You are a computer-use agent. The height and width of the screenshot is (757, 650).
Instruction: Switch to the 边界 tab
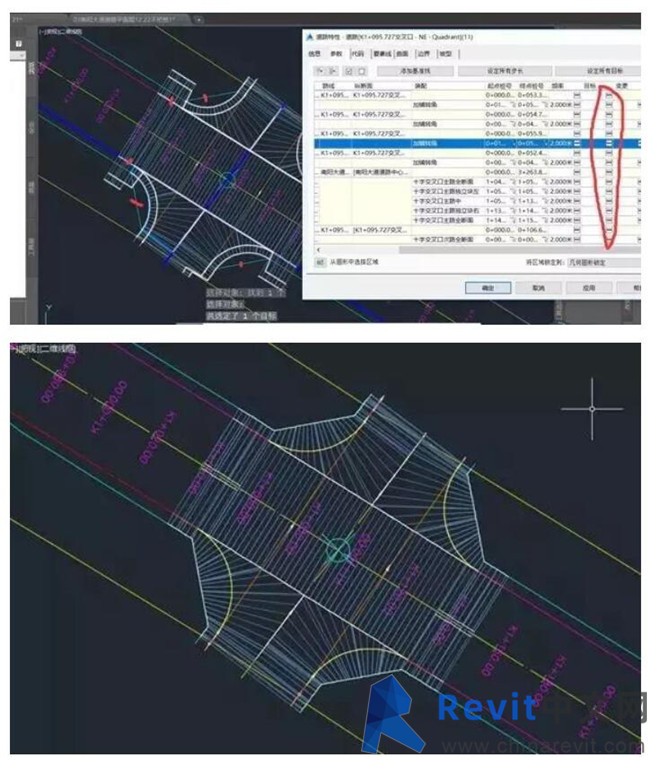424,54
